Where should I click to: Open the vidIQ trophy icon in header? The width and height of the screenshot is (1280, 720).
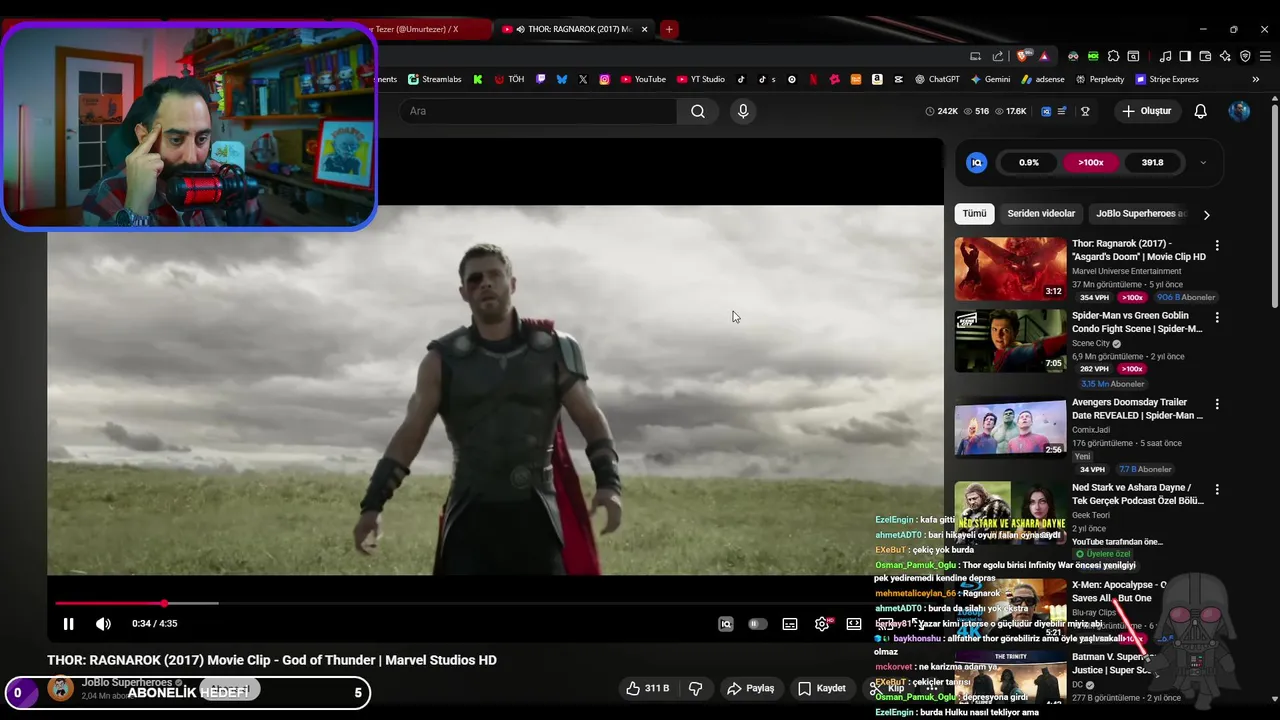1085,111
